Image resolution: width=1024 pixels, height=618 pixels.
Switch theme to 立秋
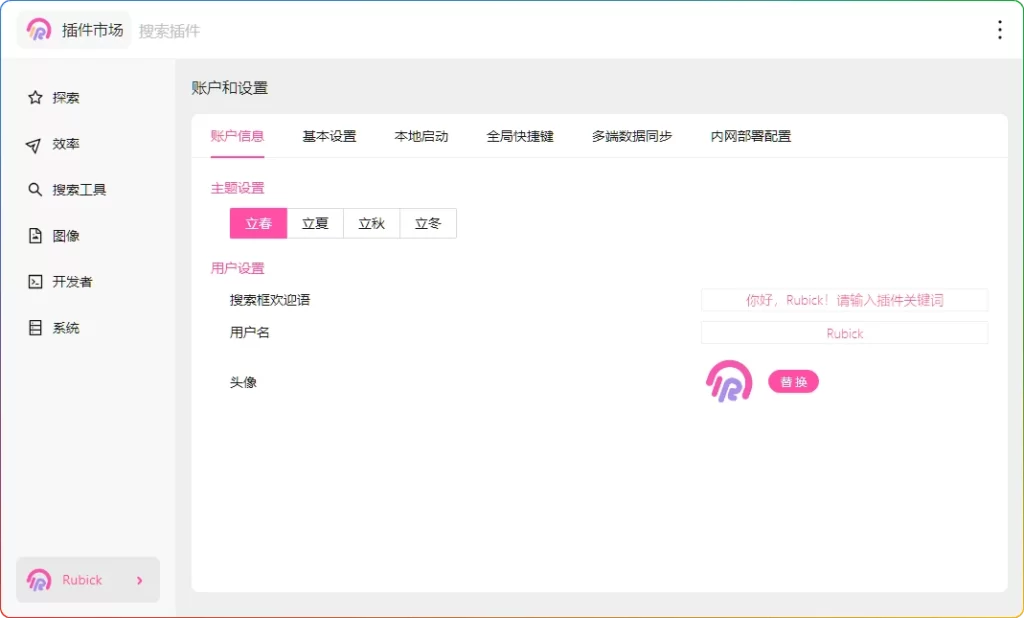371,223
